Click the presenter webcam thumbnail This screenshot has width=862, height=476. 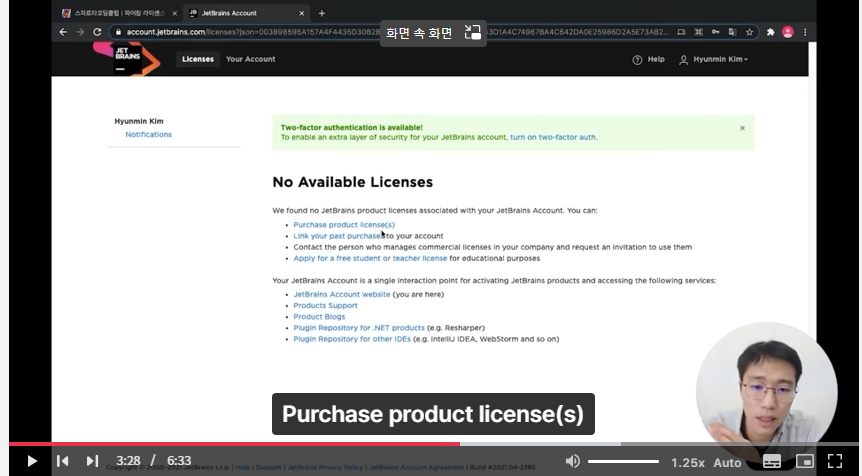pyautogui.click(x=766, y=390)
